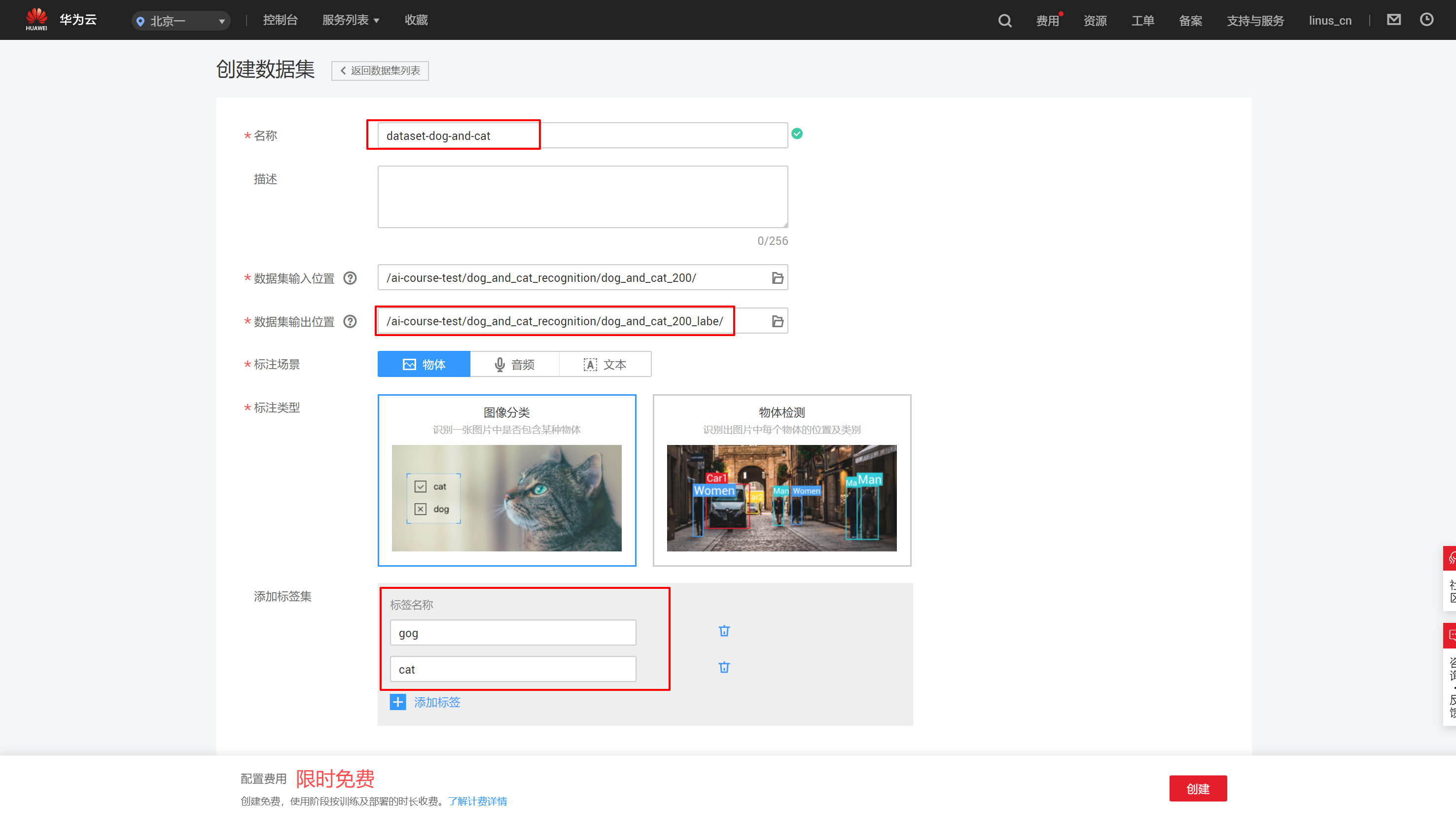1456x819 pixels.
Task: Click the blue plus 添加标签 icon
Action: (398, 702)
